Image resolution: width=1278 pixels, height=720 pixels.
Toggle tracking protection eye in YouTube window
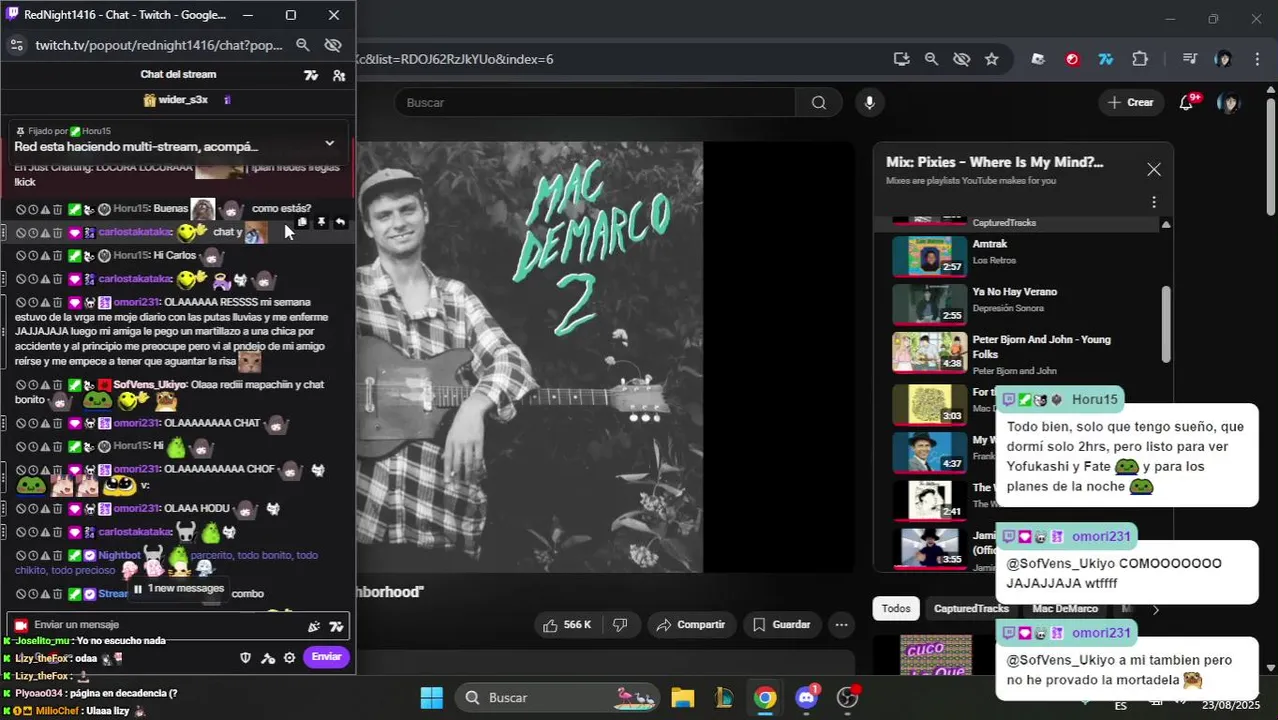[962, 59]
